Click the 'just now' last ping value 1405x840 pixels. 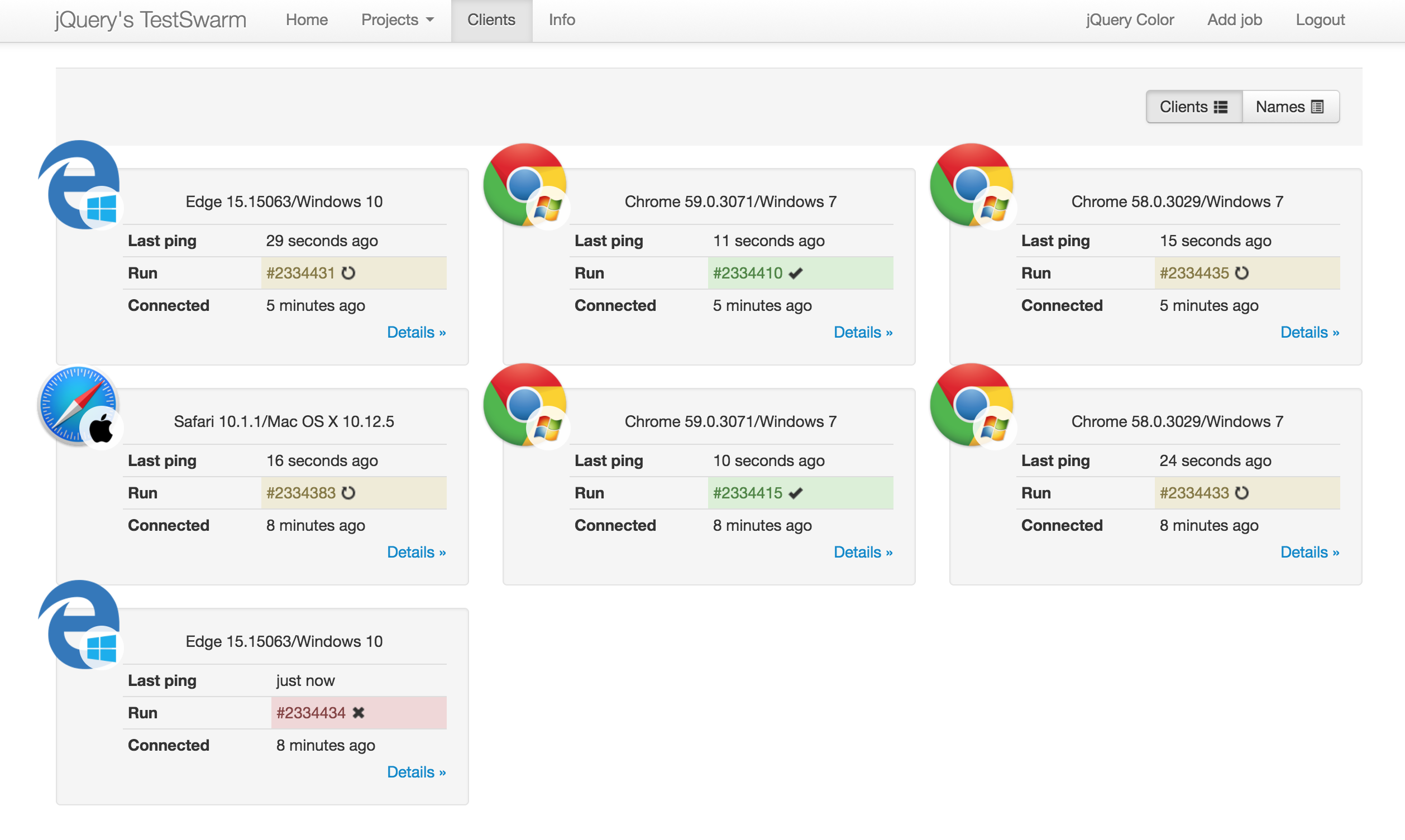coord(305,680)
